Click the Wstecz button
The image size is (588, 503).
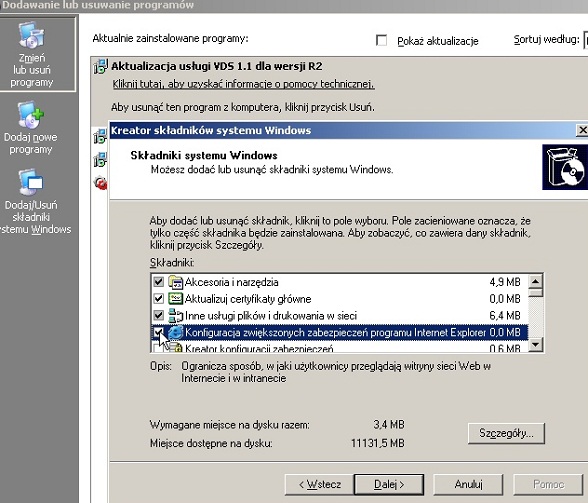click(x=320, y=485)
